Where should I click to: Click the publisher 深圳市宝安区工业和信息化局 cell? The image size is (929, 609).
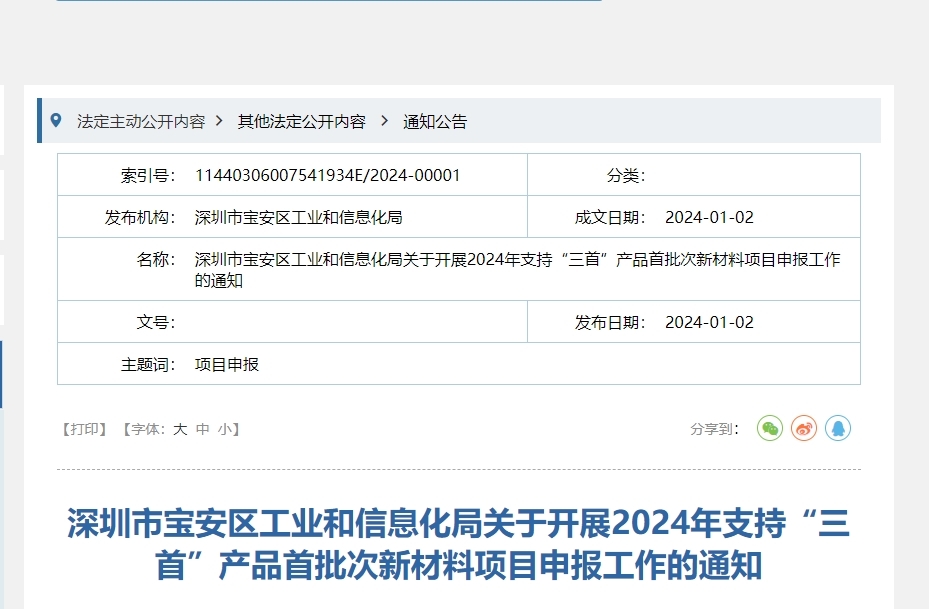[298, 217]
